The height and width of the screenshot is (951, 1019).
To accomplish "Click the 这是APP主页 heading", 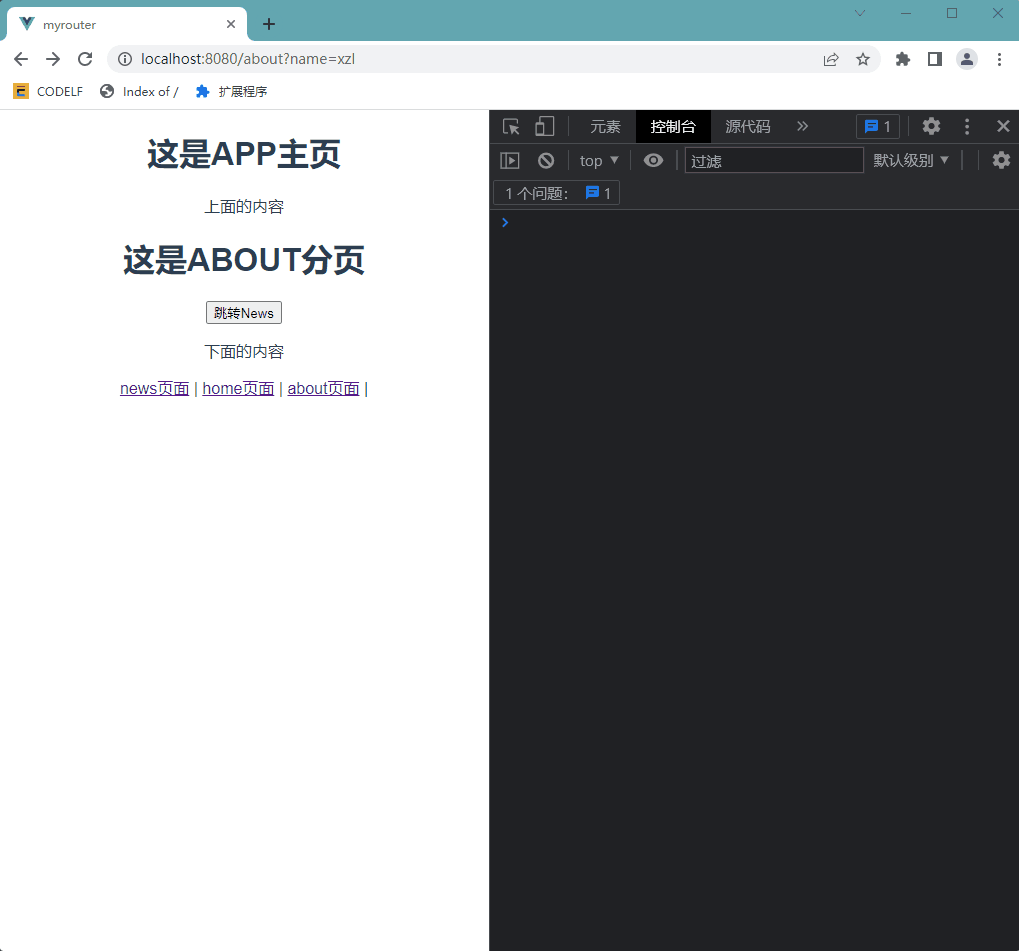I will pos(244,155).
